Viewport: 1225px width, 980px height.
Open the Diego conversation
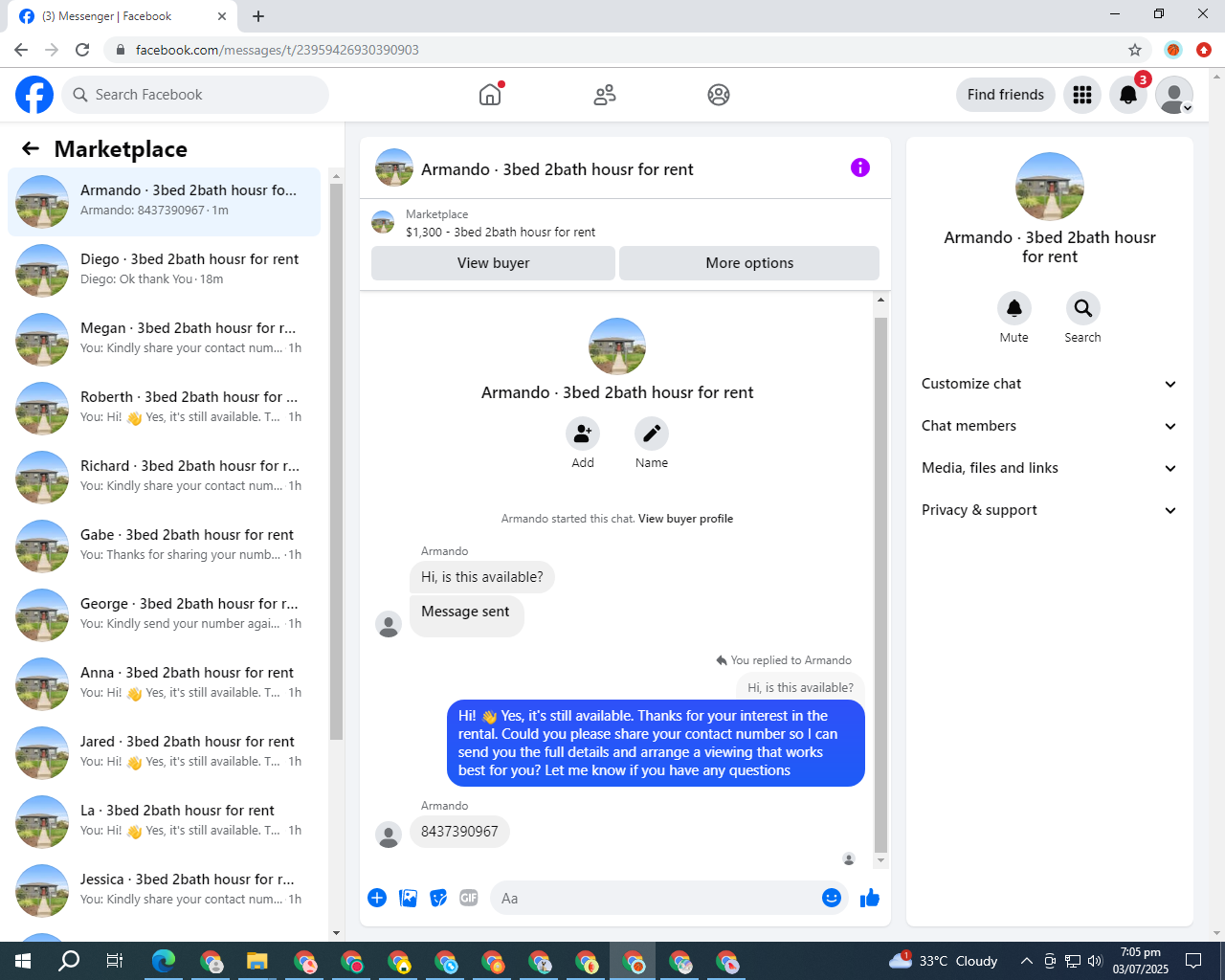[x=165, y=270]
